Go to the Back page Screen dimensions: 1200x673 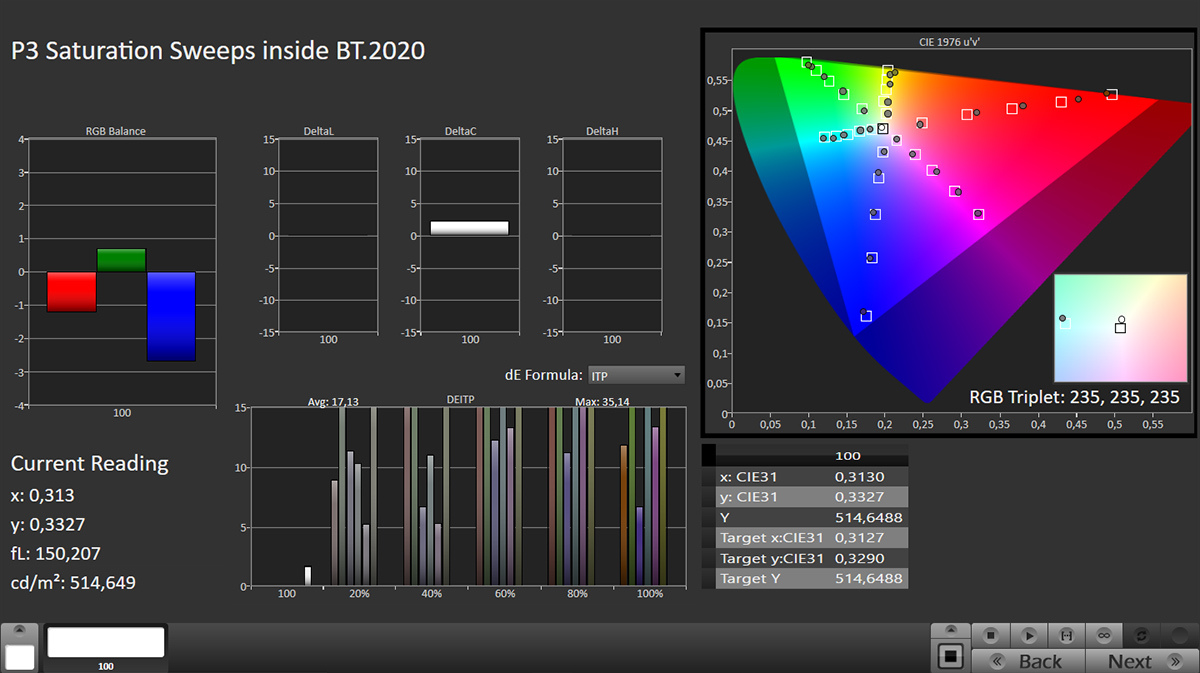pyautogui.click(x=1027, y=661)
